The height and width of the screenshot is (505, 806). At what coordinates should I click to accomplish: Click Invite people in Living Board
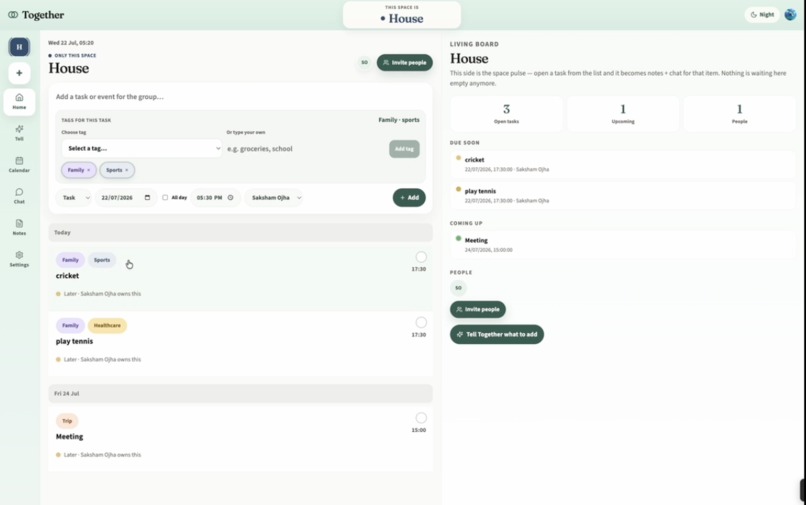click(x=478, y=310)
